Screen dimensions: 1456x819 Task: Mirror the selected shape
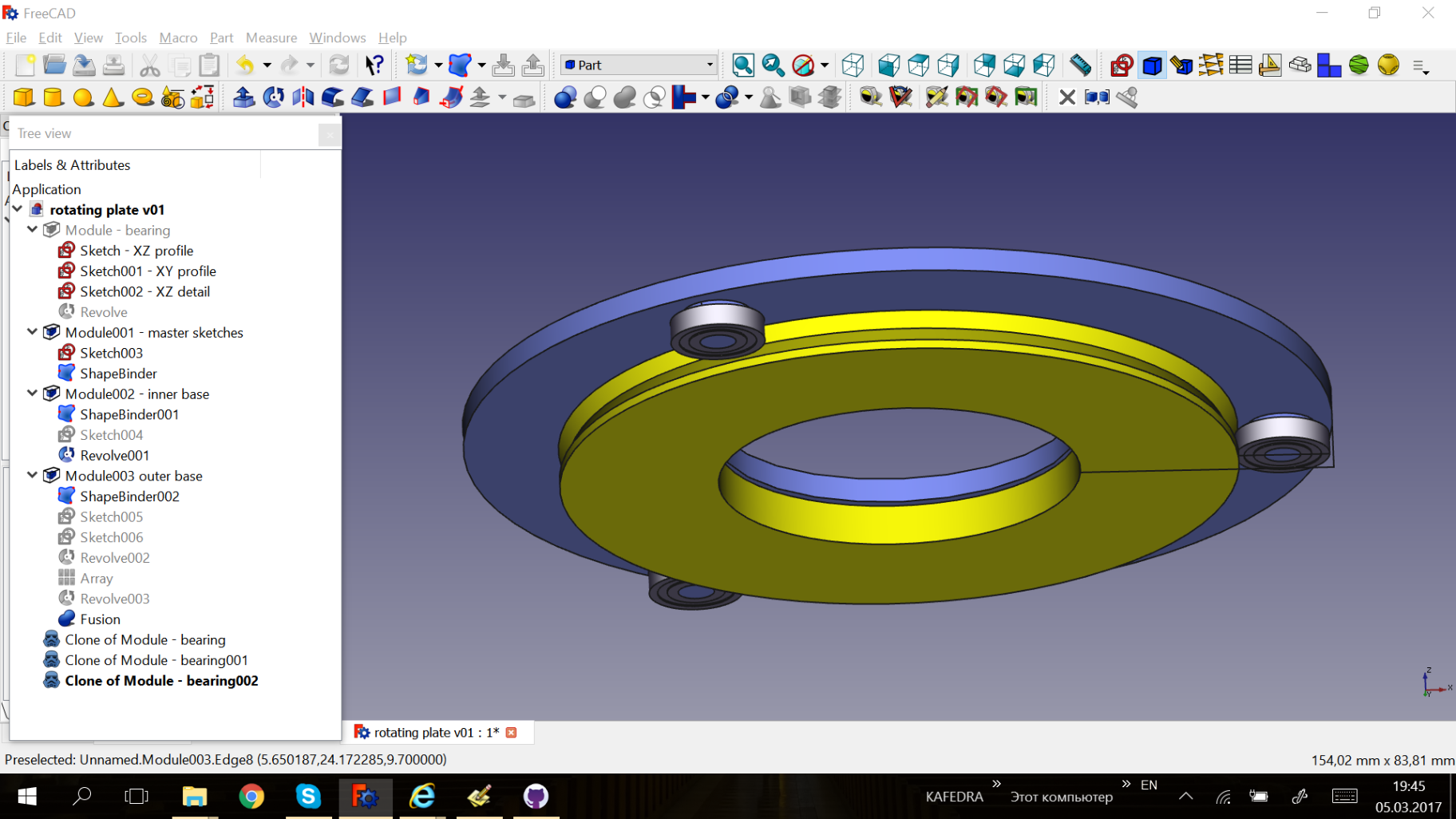pos(303,97)
